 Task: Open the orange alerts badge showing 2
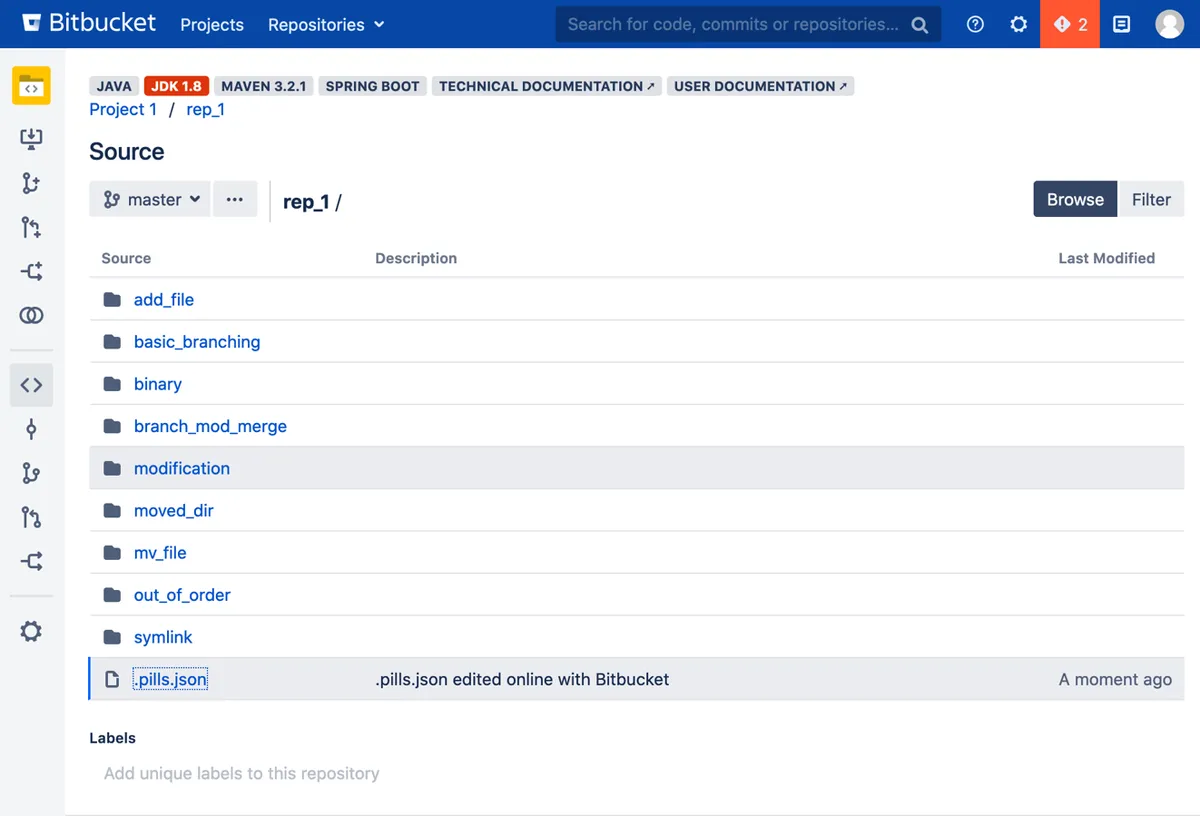tap(1070, 24)
